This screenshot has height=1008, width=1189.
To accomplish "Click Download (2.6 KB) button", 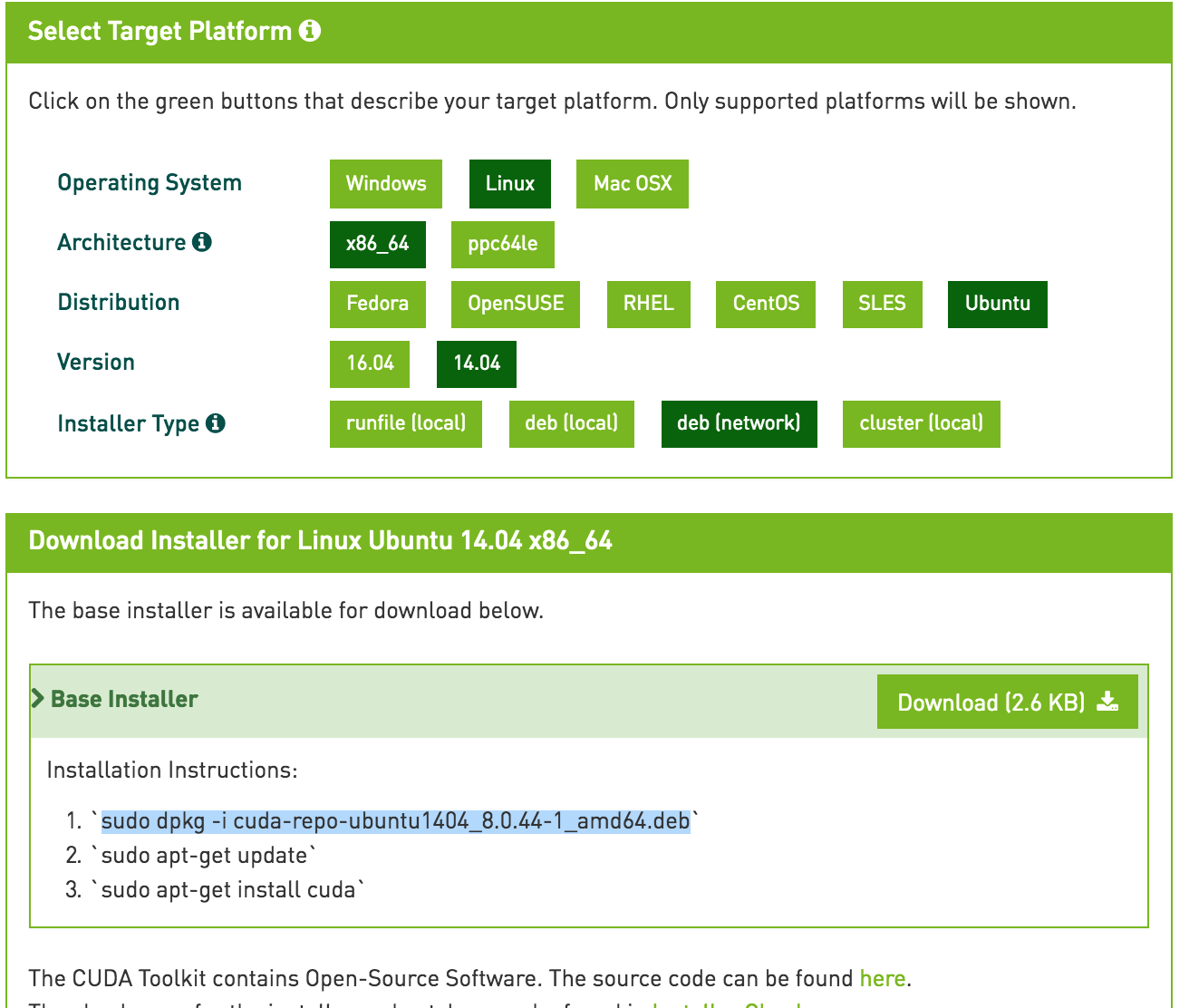I will click(x=1008, y=702).
